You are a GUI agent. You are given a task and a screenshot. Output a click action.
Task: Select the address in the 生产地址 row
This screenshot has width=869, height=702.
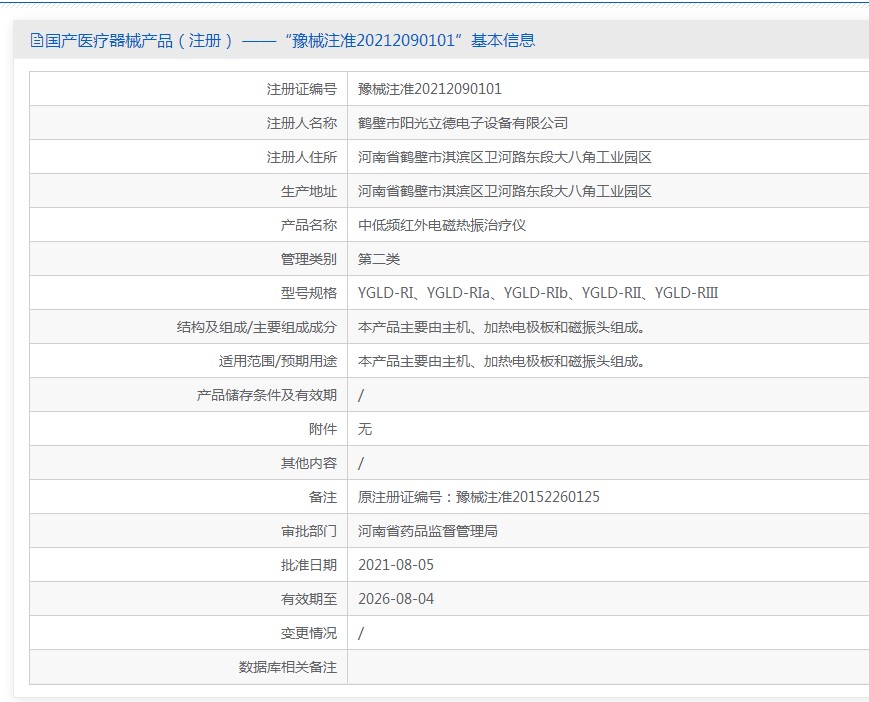point(504,191)
